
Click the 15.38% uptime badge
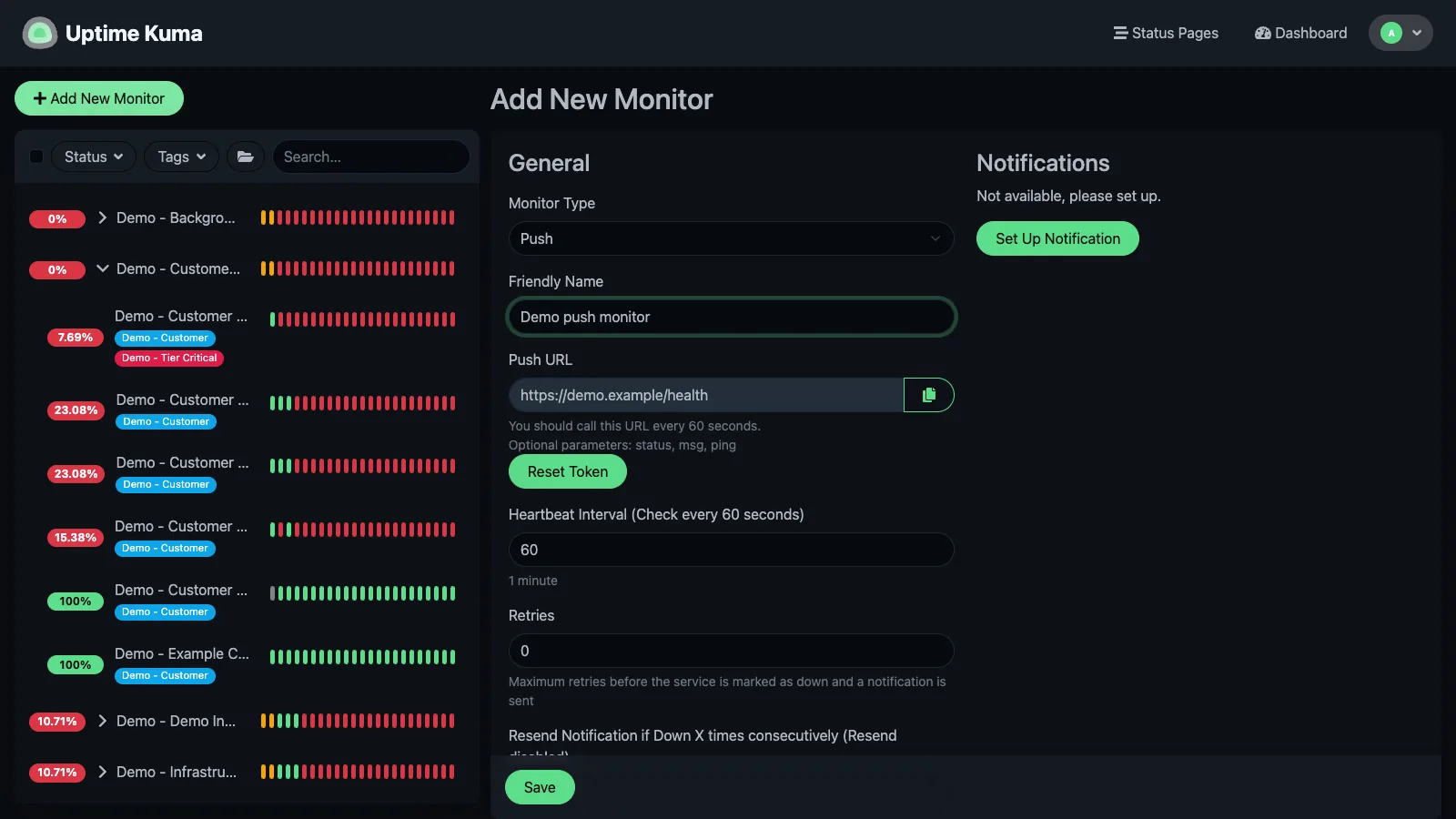pos(76,538)
